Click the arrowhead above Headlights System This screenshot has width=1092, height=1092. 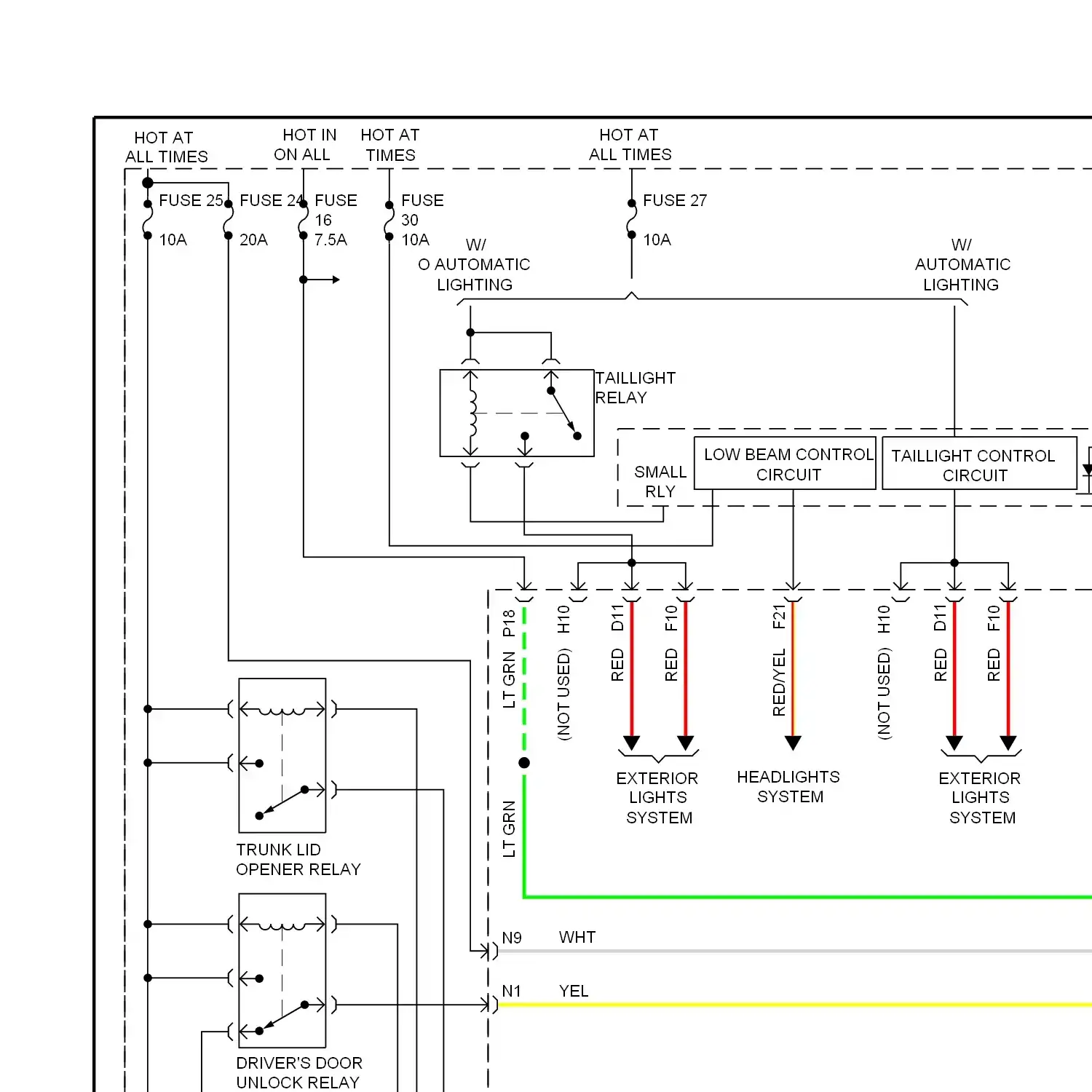coord(793,743)
